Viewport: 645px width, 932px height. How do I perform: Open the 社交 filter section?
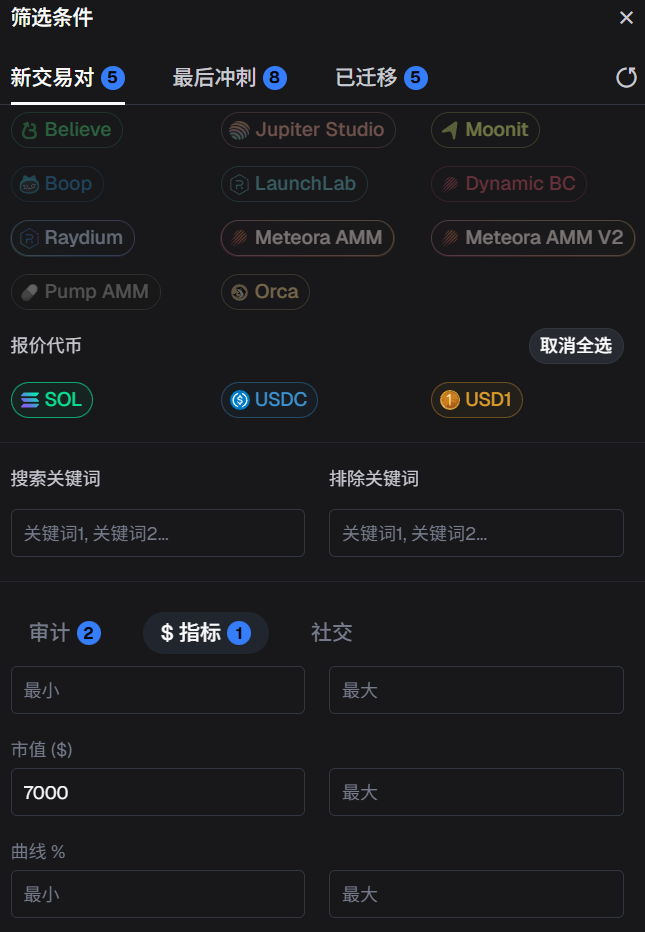coord(331,633)
